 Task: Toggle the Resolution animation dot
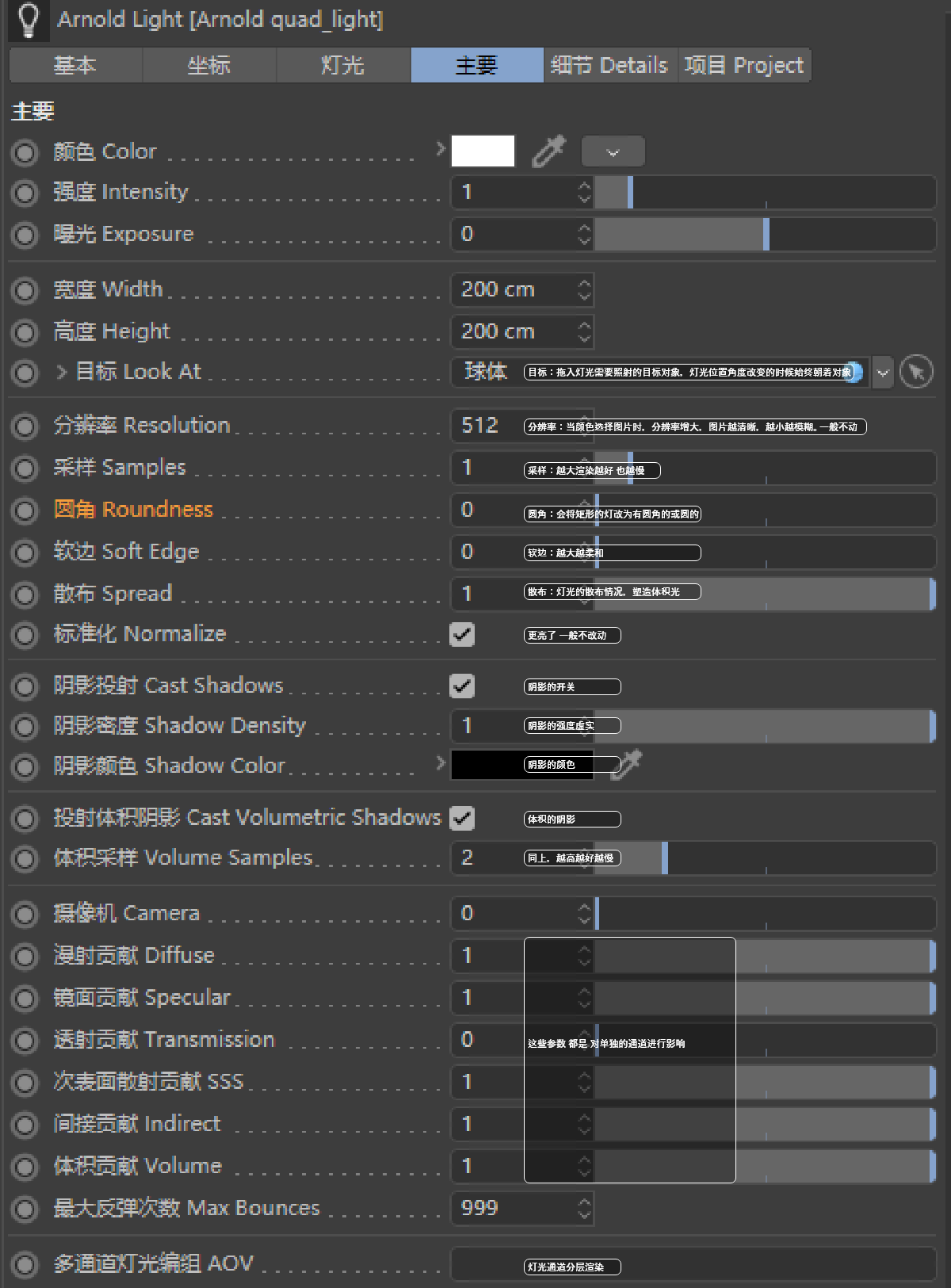(25, 426)
